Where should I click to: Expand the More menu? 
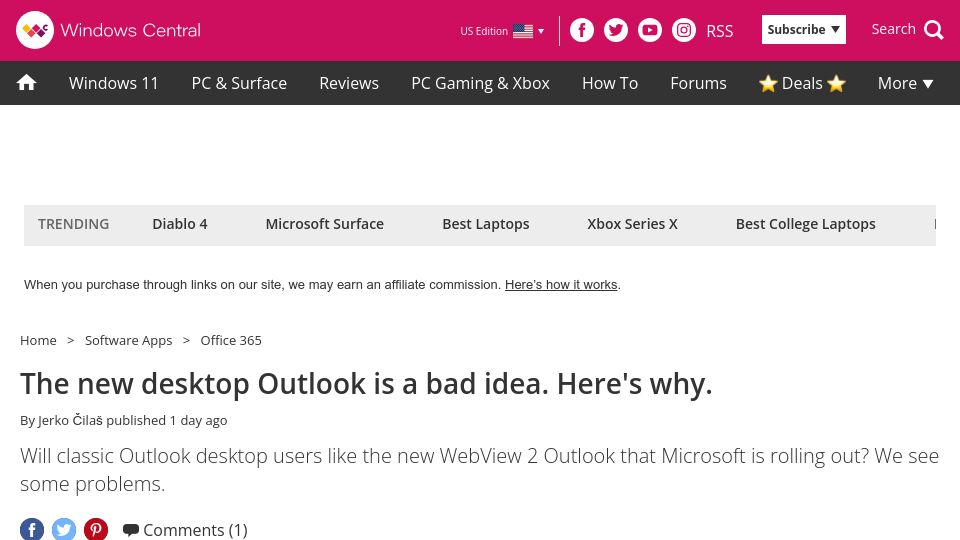(905, 83)
